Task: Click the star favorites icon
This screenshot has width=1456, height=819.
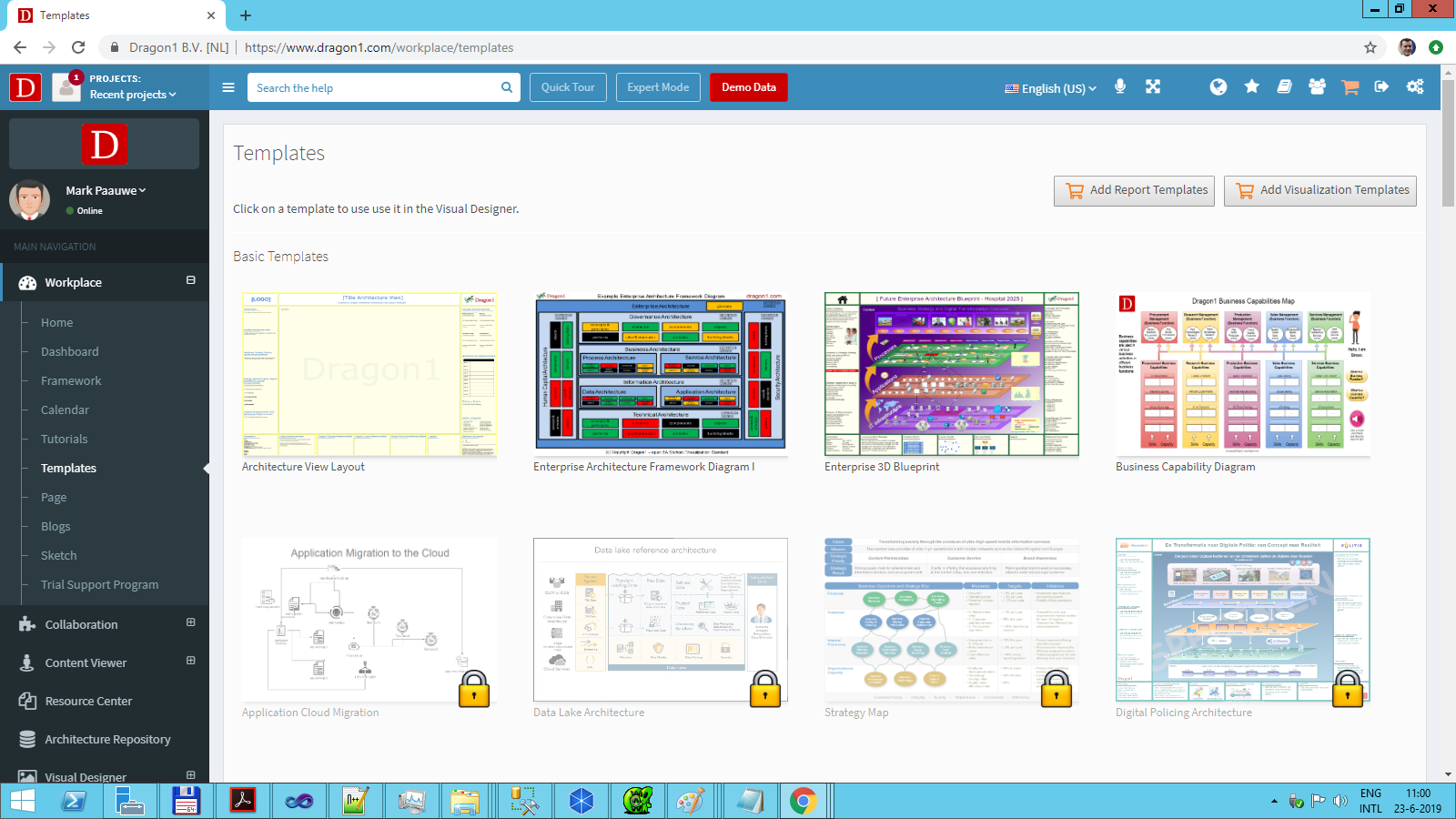Action: click(x=1252, y=86)
